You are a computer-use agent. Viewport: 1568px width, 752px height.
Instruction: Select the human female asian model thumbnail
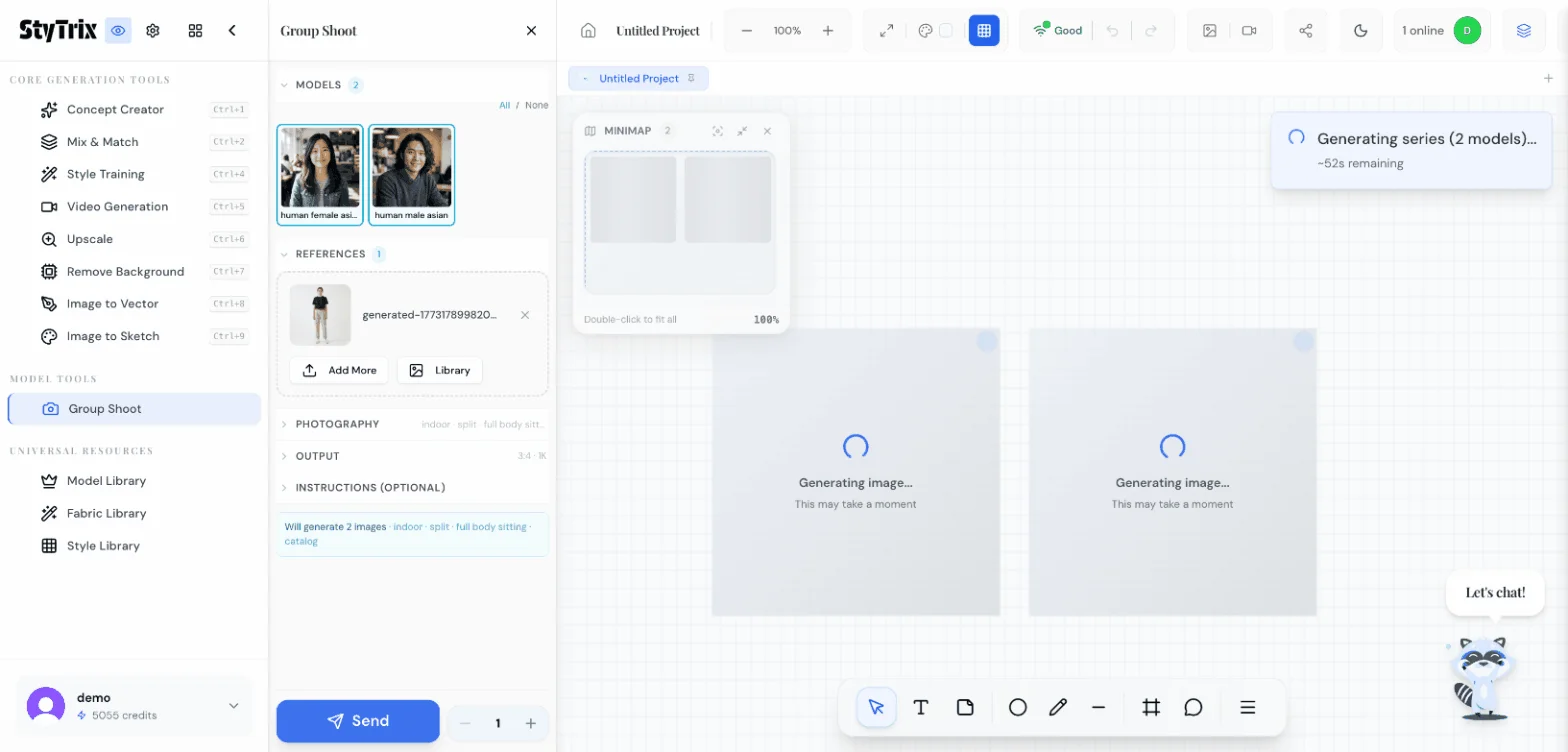320,175
